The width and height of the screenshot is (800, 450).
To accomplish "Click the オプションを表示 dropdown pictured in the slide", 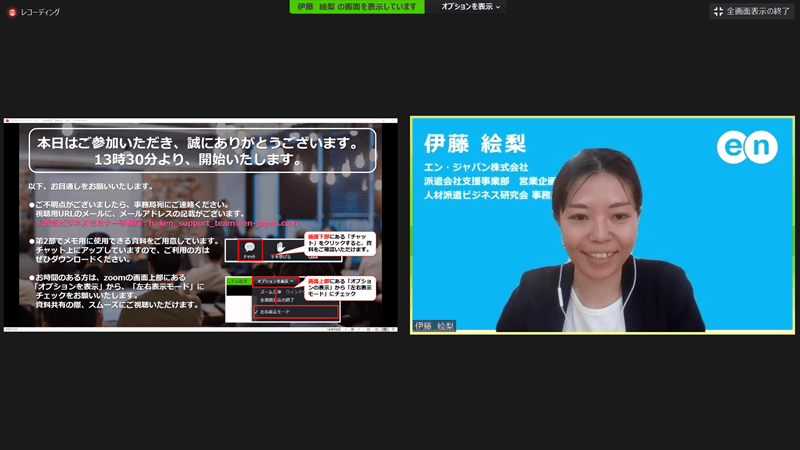I will click(277, 282).
